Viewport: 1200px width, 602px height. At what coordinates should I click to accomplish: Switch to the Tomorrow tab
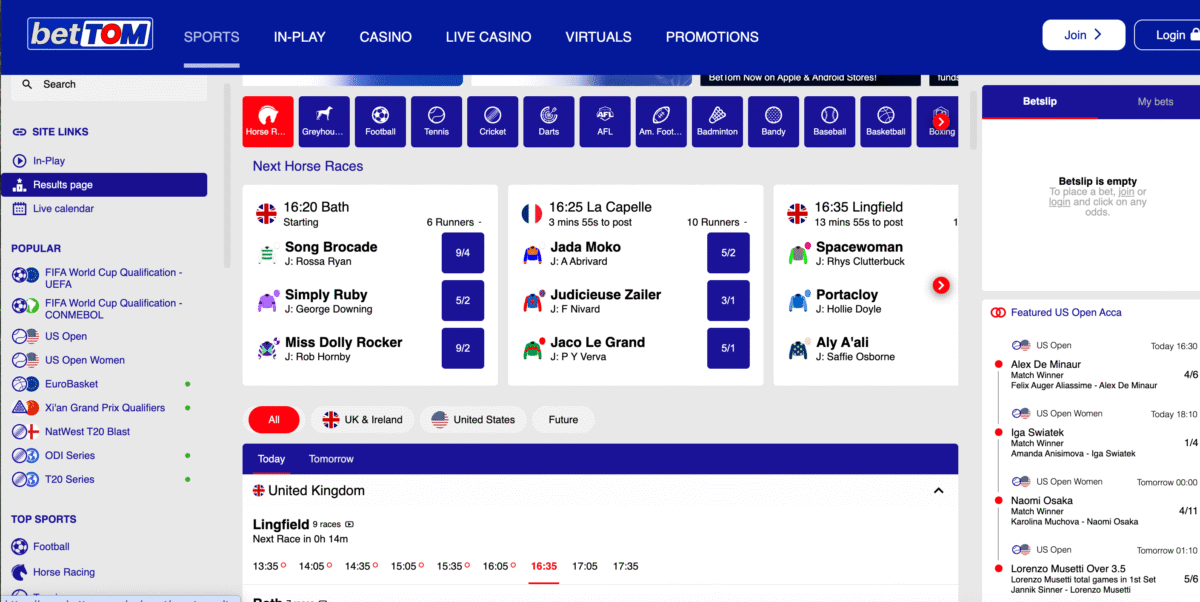click(331, 459)
